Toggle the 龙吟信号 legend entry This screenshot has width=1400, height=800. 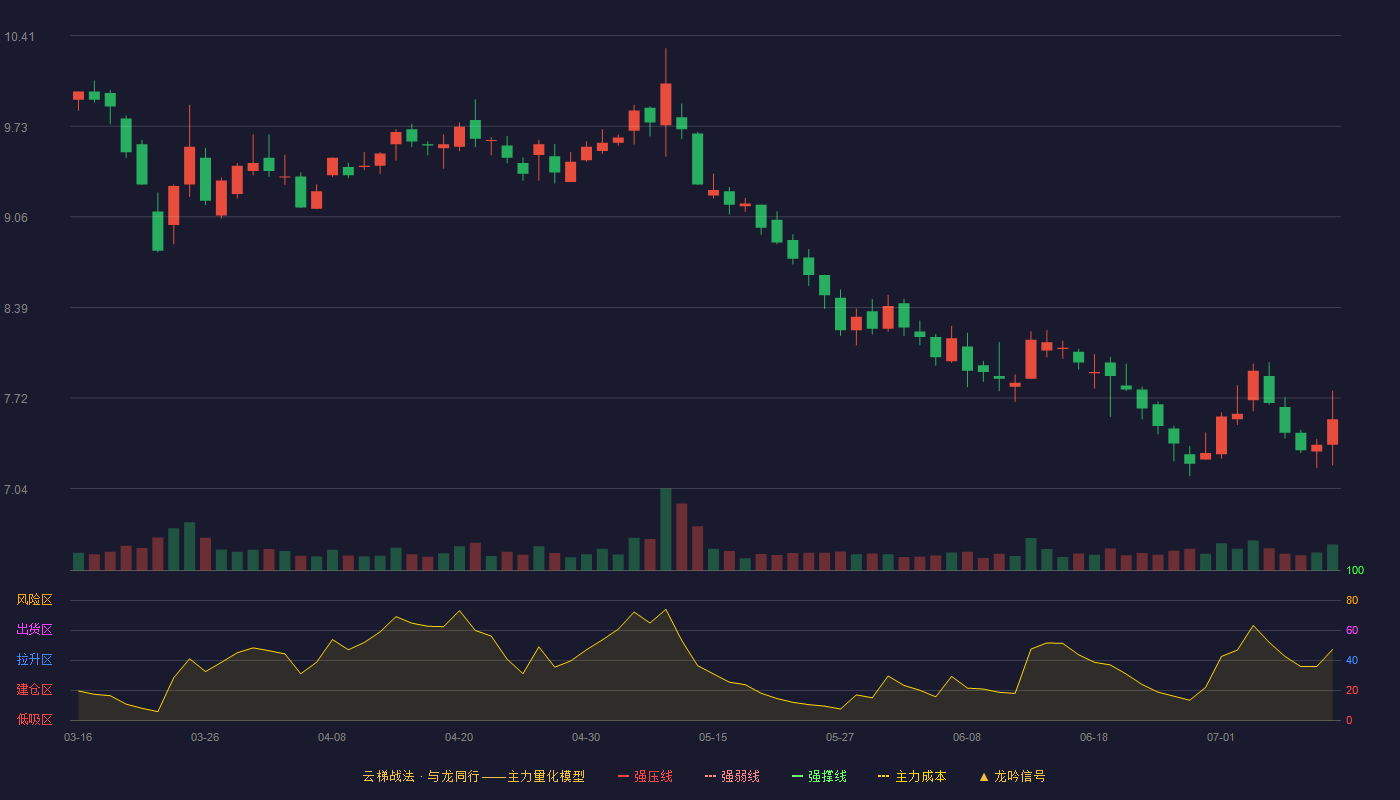[x=1012, y=776]
